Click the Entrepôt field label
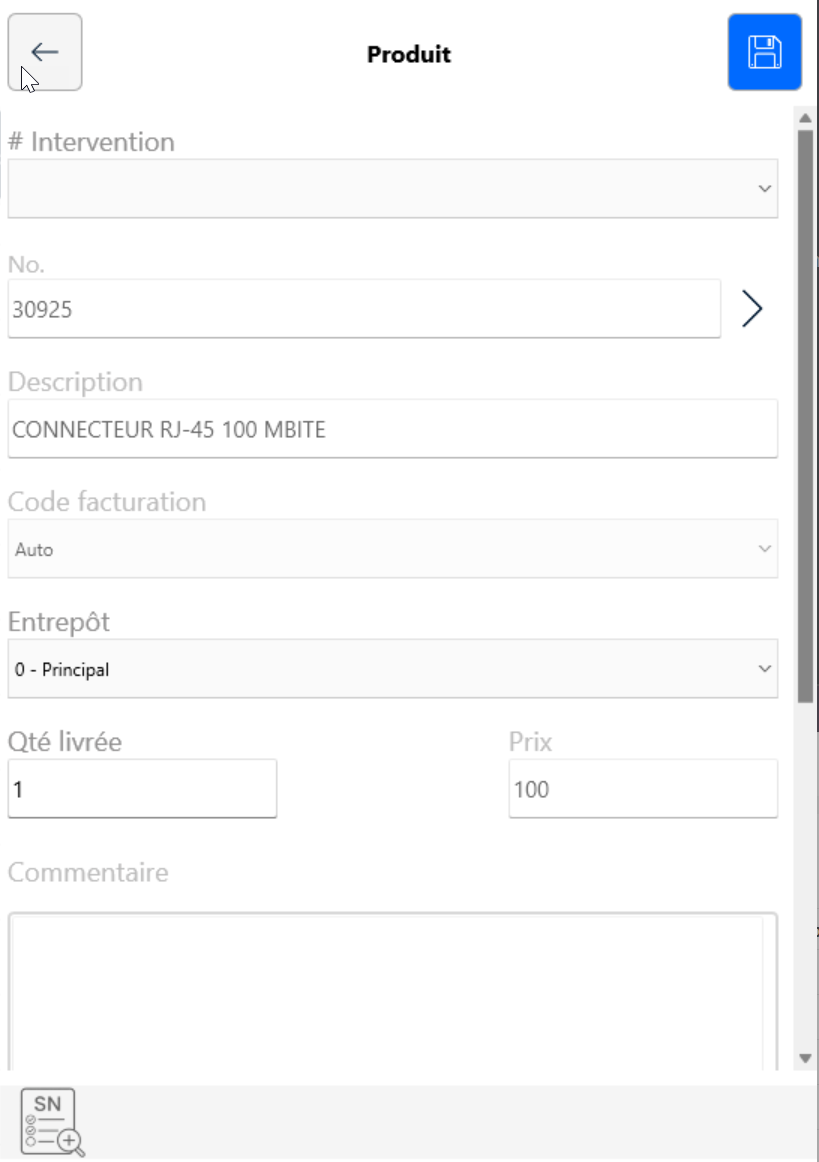 point(59,622)
